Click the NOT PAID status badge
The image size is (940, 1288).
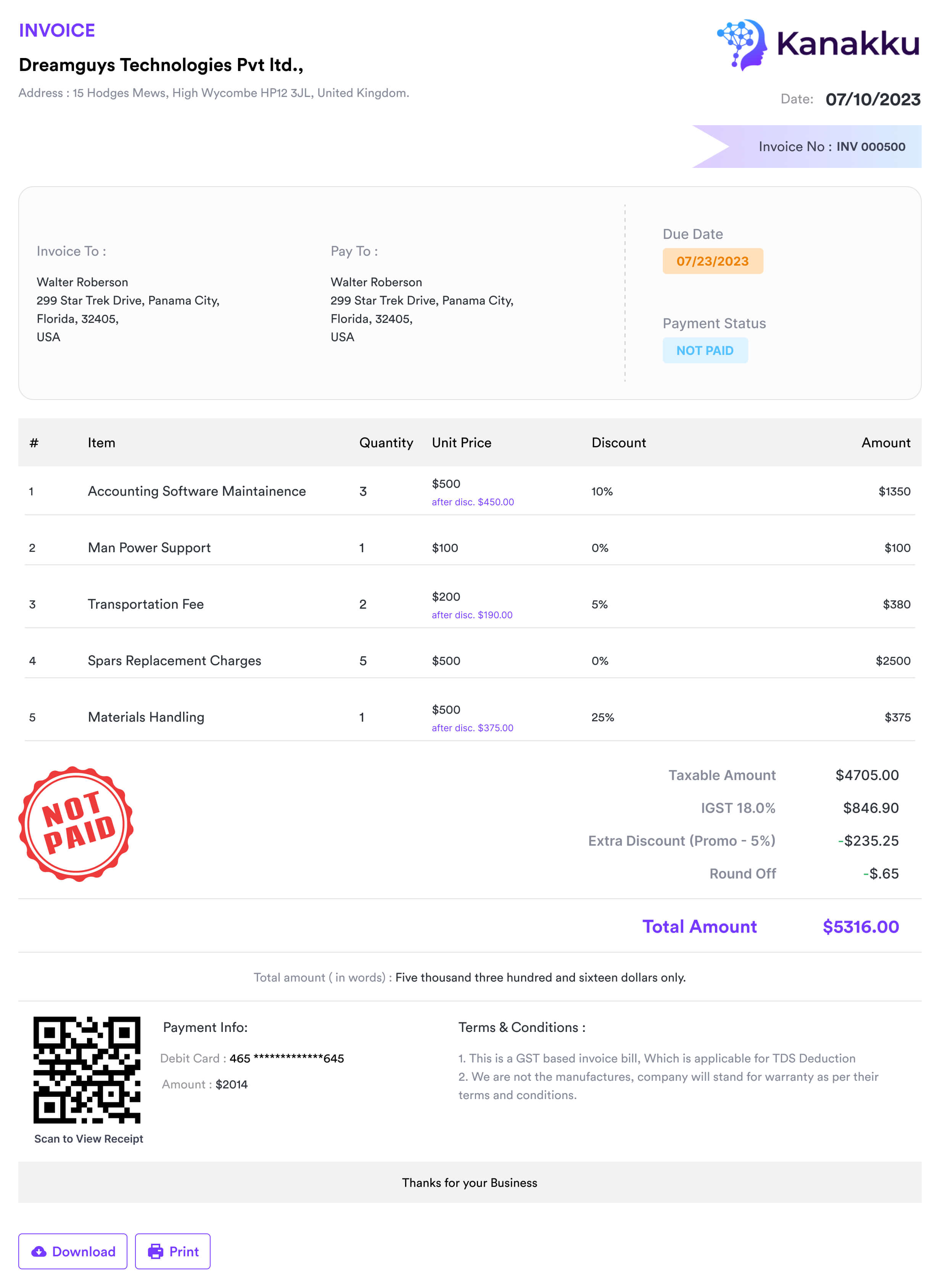705,351
